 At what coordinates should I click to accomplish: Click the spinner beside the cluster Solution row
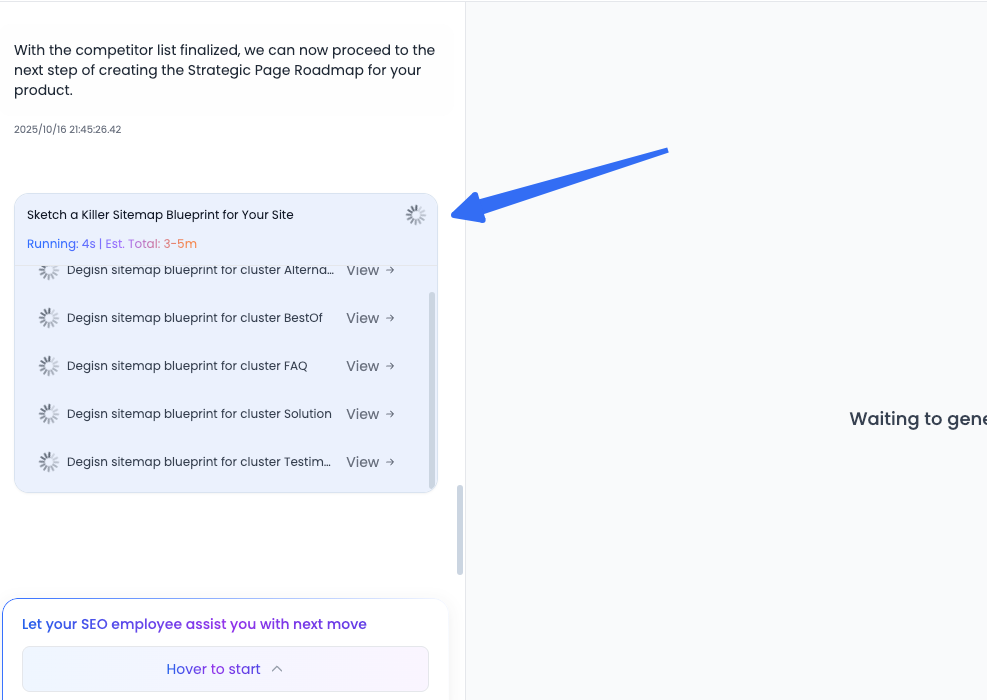click(48, 414)
